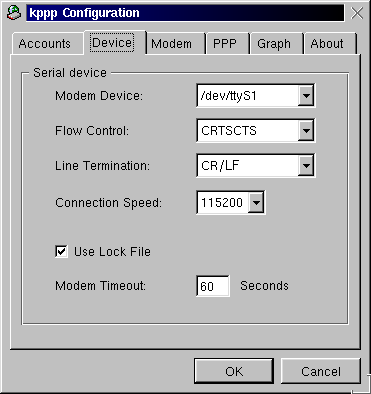Switch to the Accounts tab
This screenshot has height=394, width=371.
[45, 44]
